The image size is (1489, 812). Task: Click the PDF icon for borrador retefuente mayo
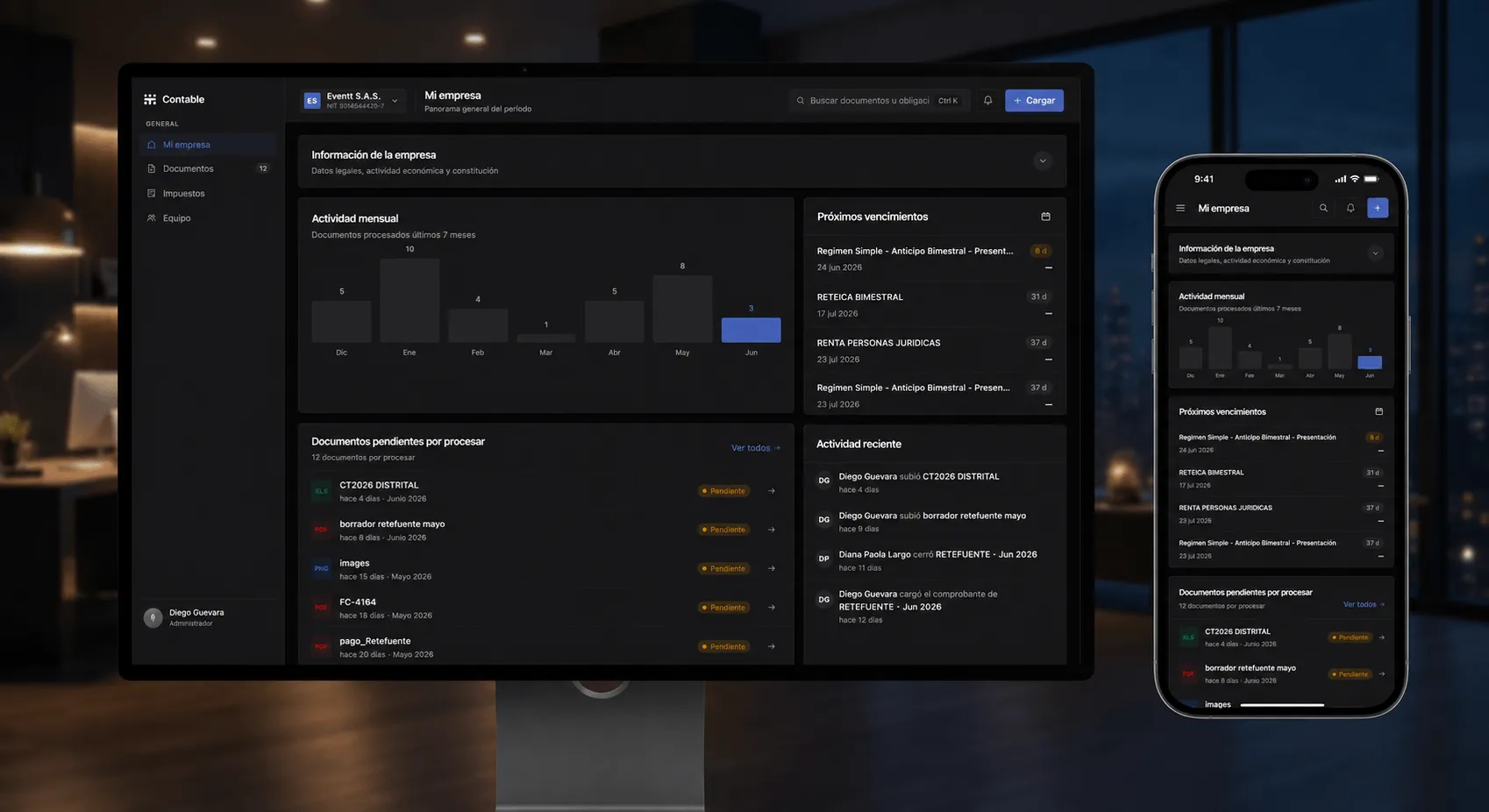tap(321, 530)
